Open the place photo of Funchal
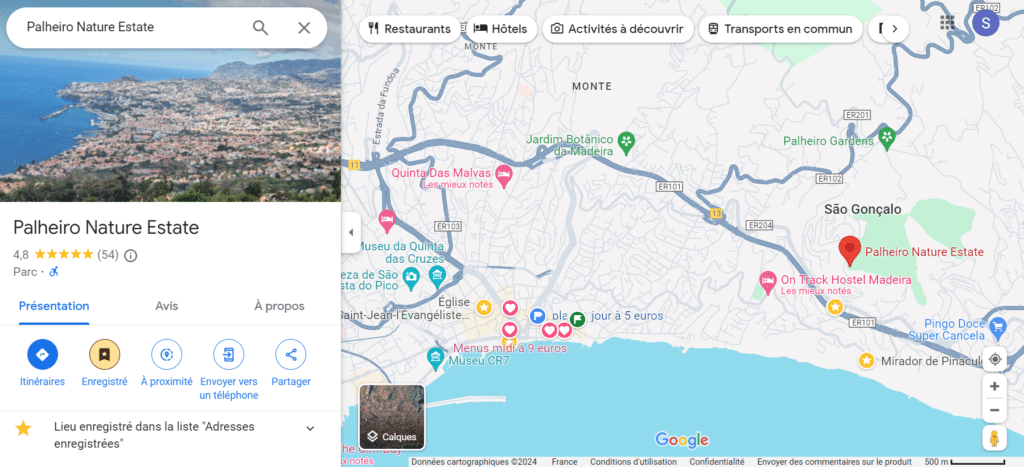Viewport: 1024px width, 467px height. point(170,124)
